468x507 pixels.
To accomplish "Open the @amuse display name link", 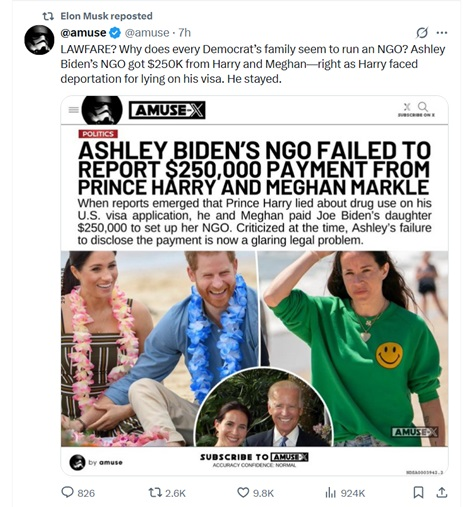I will coord(83,33).
